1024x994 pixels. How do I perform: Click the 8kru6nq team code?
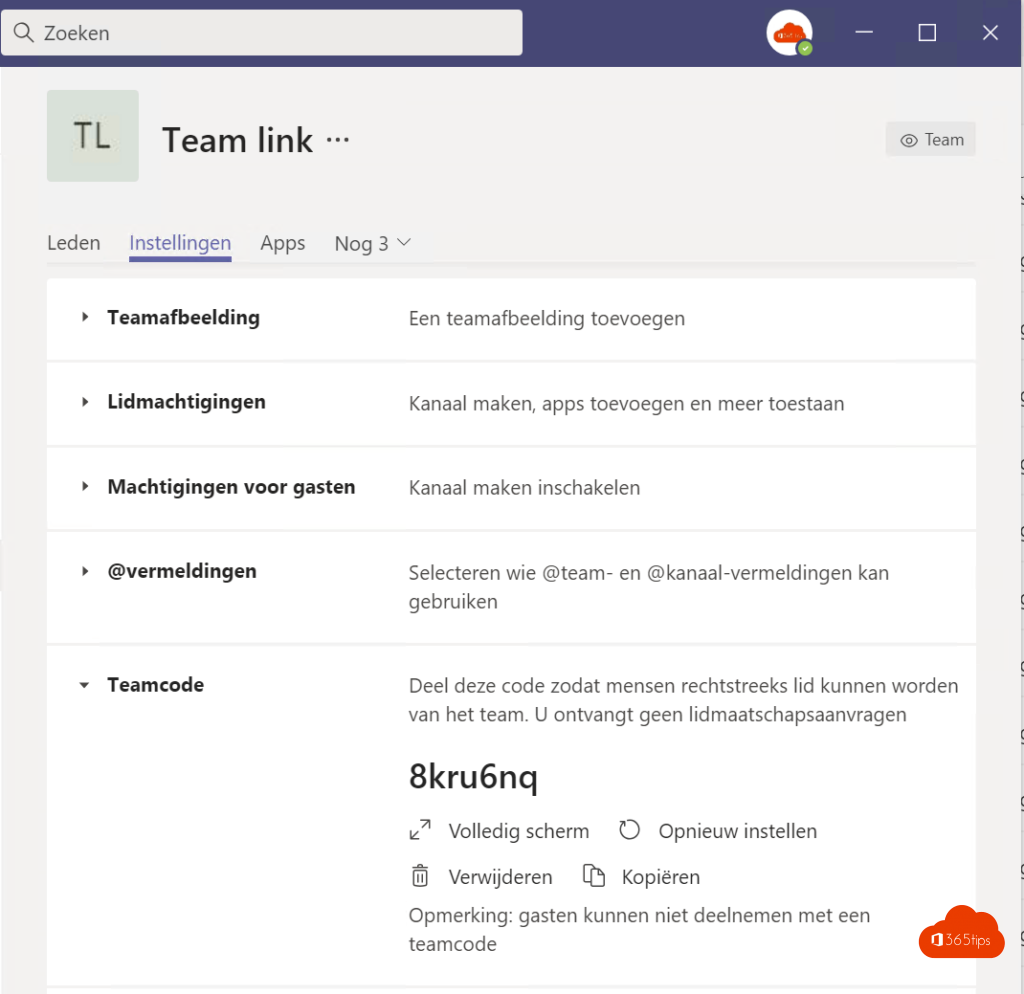pos(473,777)
